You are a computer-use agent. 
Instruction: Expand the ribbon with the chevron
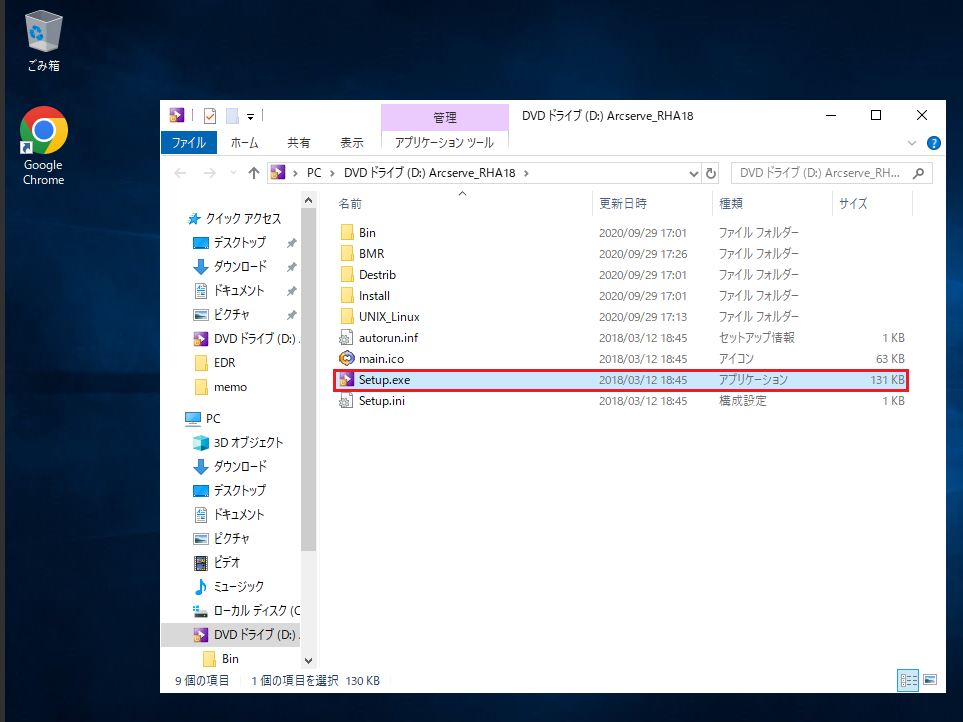click(911, 143)
